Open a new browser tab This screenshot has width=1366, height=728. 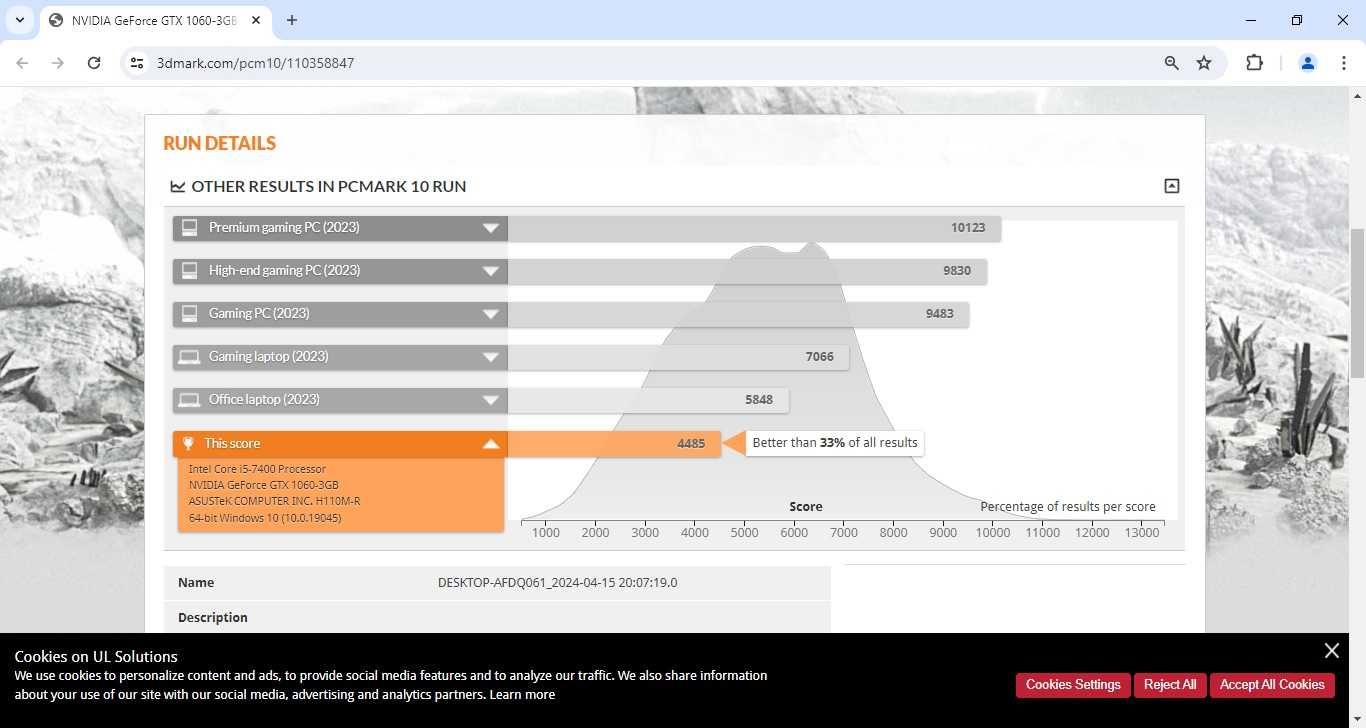coord(292,20)
